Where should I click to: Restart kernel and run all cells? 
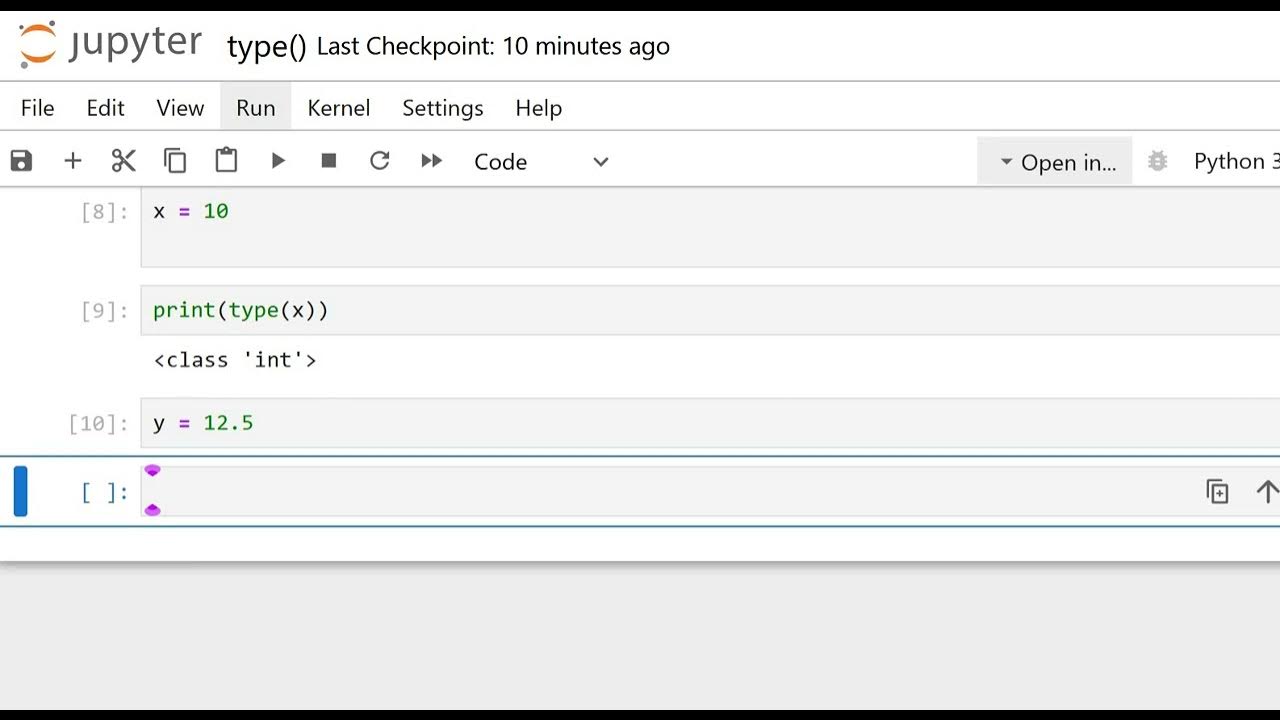coord(431,161)
